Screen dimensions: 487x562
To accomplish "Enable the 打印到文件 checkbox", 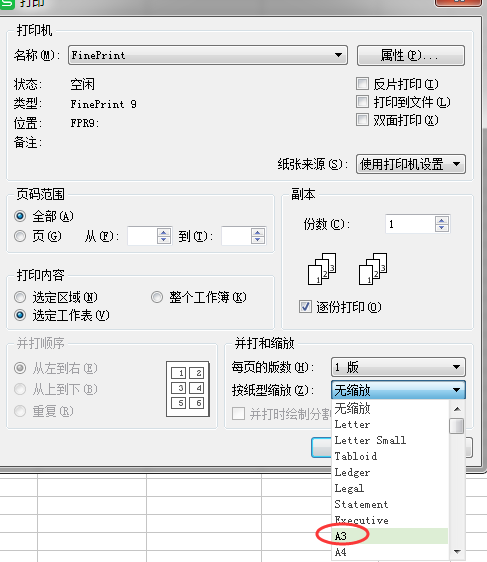I will tap(362, 102).
